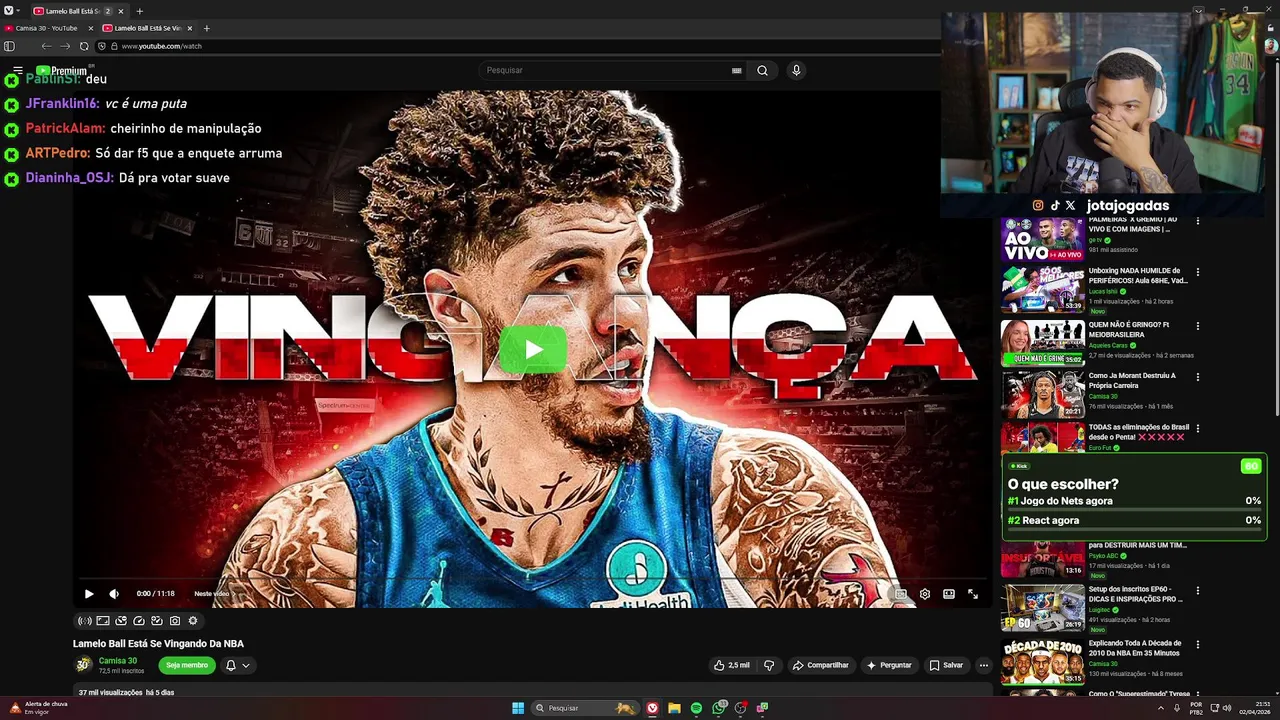The width and height of the screenshot is (1280, 720).
Task: Go back with the browser back arrow
Action: coord(46,46)
